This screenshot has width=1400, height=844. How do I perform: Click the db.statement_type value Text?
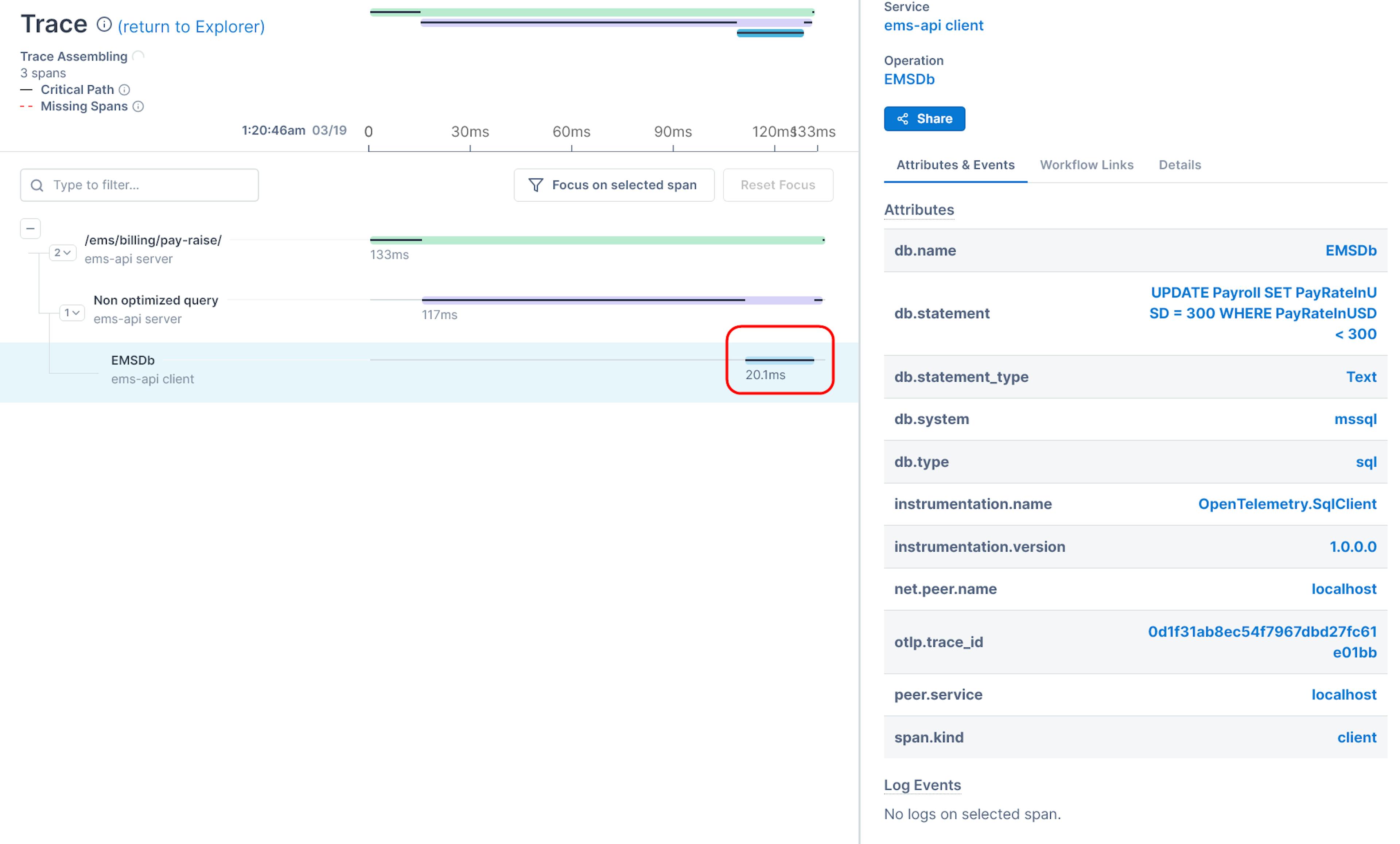point(1361,377)
